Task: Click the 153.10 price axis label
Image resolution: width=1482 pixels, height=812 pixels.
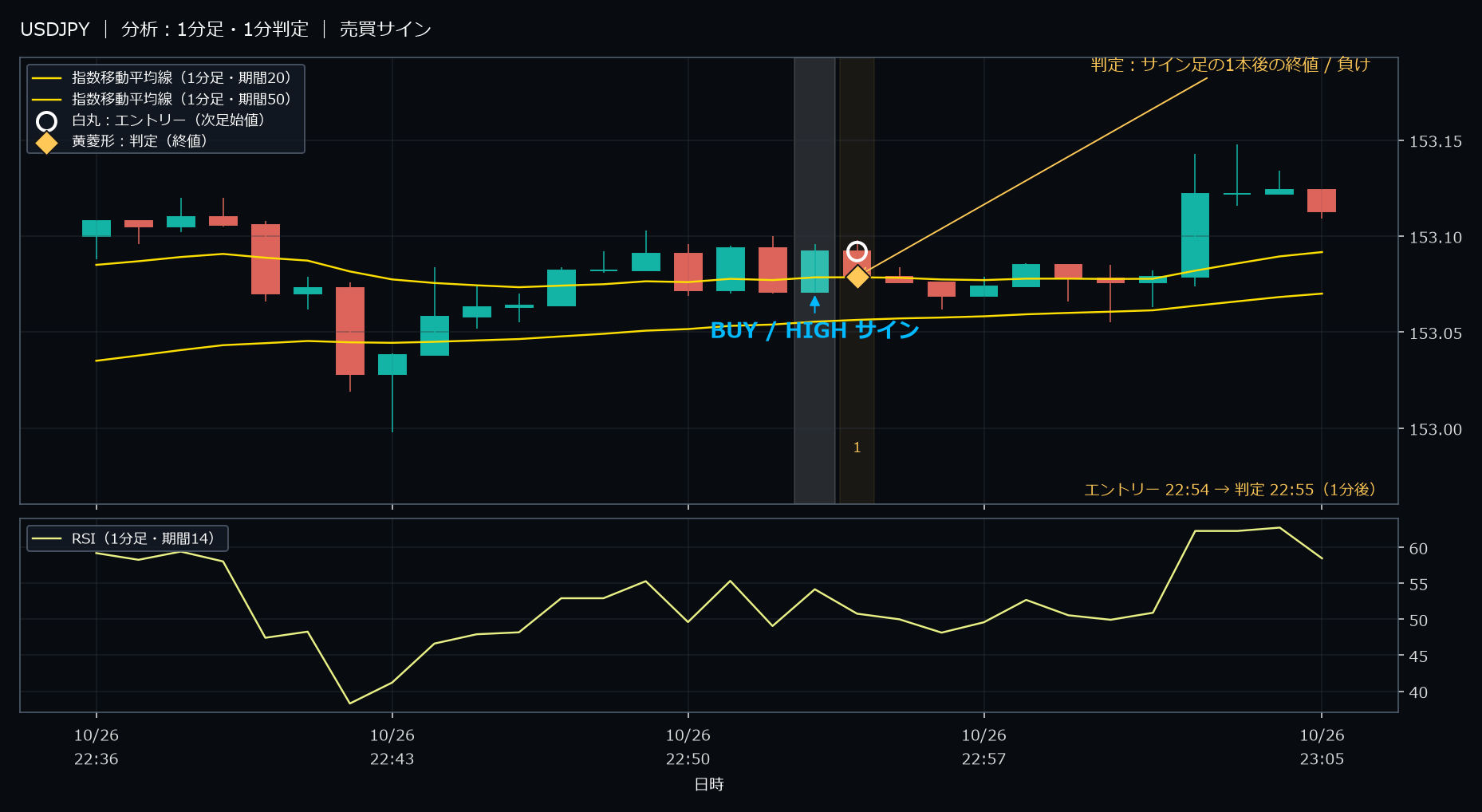Action: click(x=1436, y=237)
